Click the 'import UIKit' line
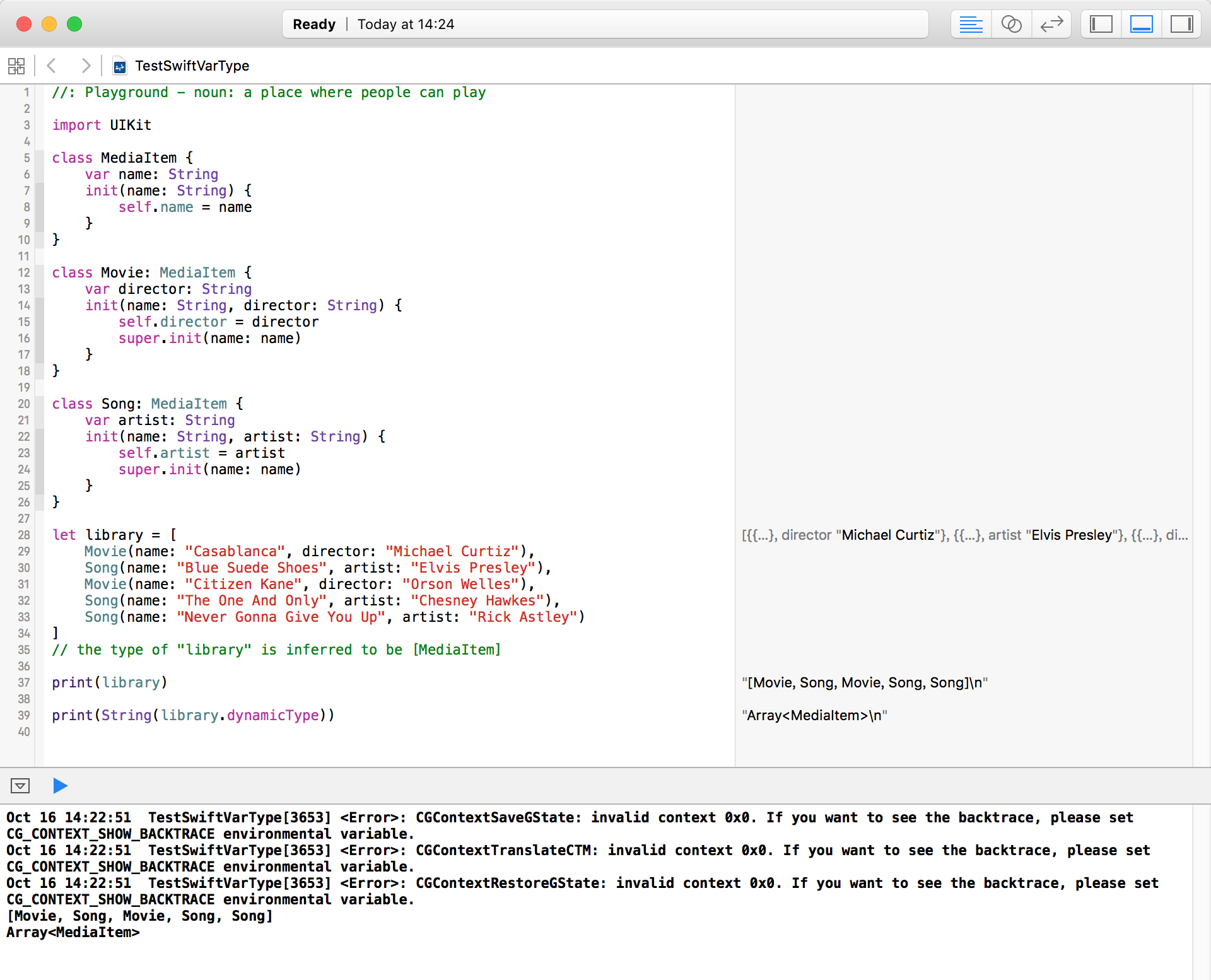1211x980 pixels. [x=102, y=125]
